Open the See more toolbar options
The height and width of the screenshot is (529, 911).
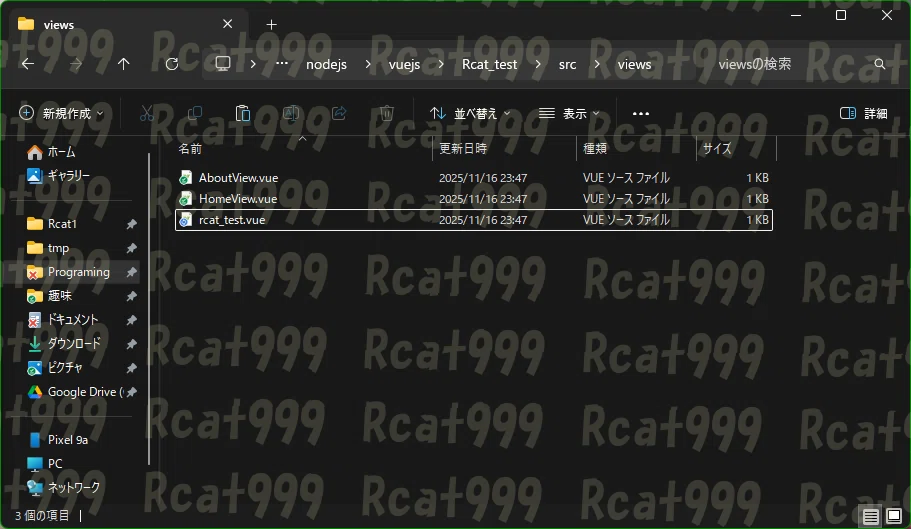(x=640, y=114)
